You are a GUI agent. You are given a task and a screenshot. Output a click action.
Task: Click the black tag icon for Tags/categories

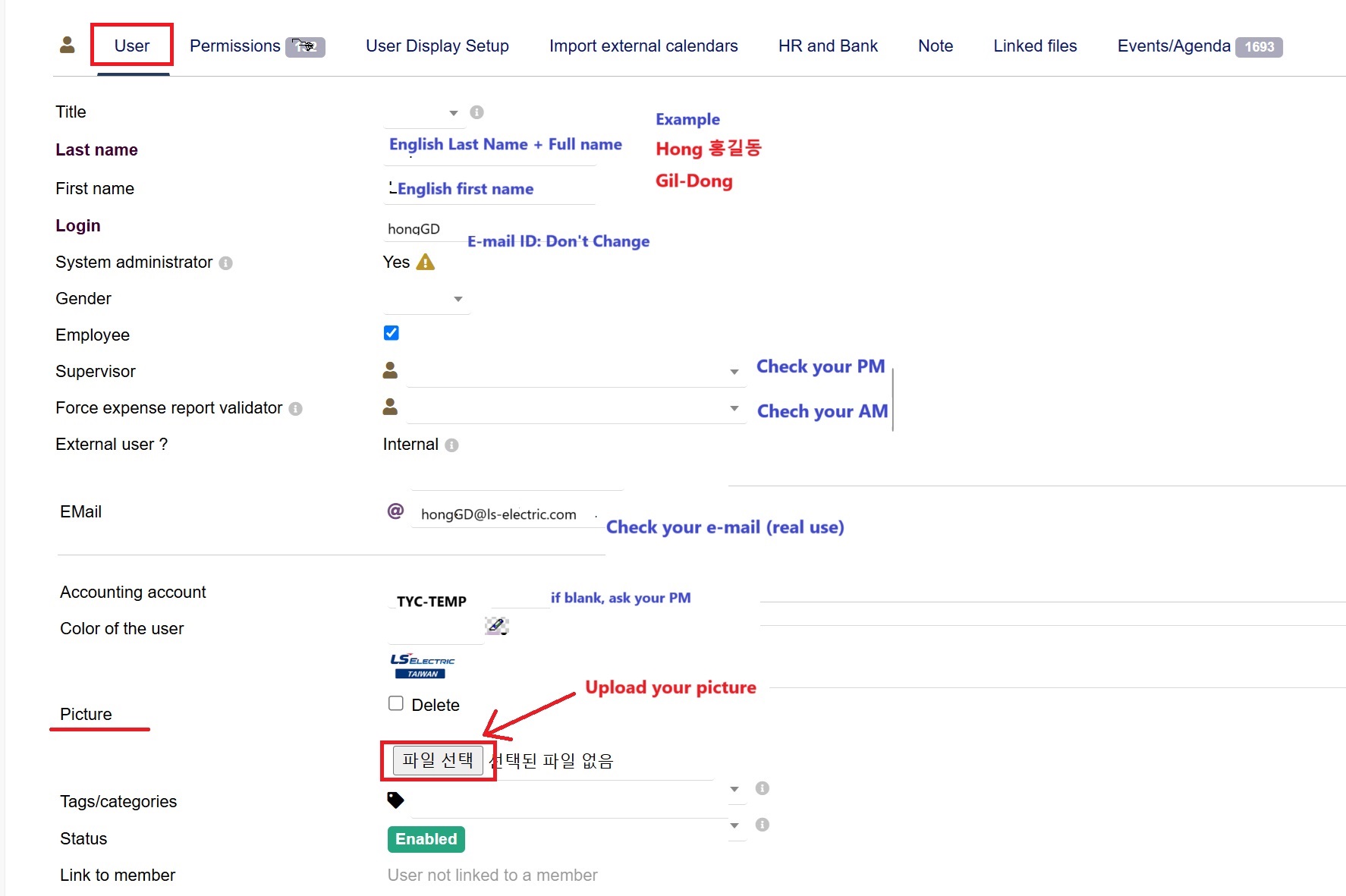point(395,800)
